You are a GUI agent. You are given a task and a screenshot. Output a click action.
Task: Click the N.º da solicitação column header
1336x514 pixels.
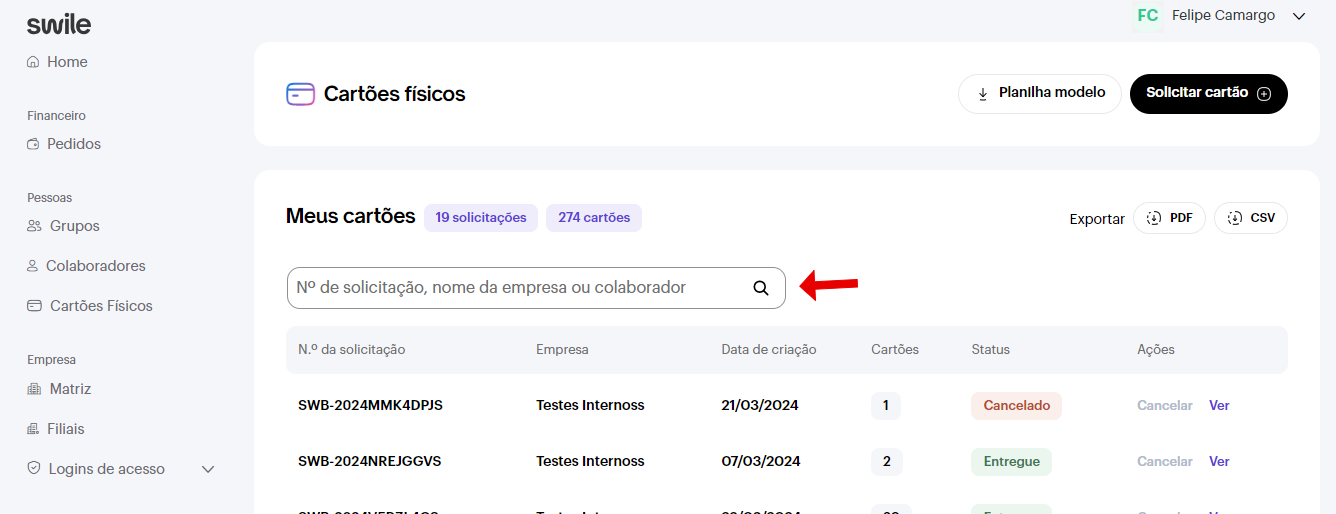click(352, 350)
